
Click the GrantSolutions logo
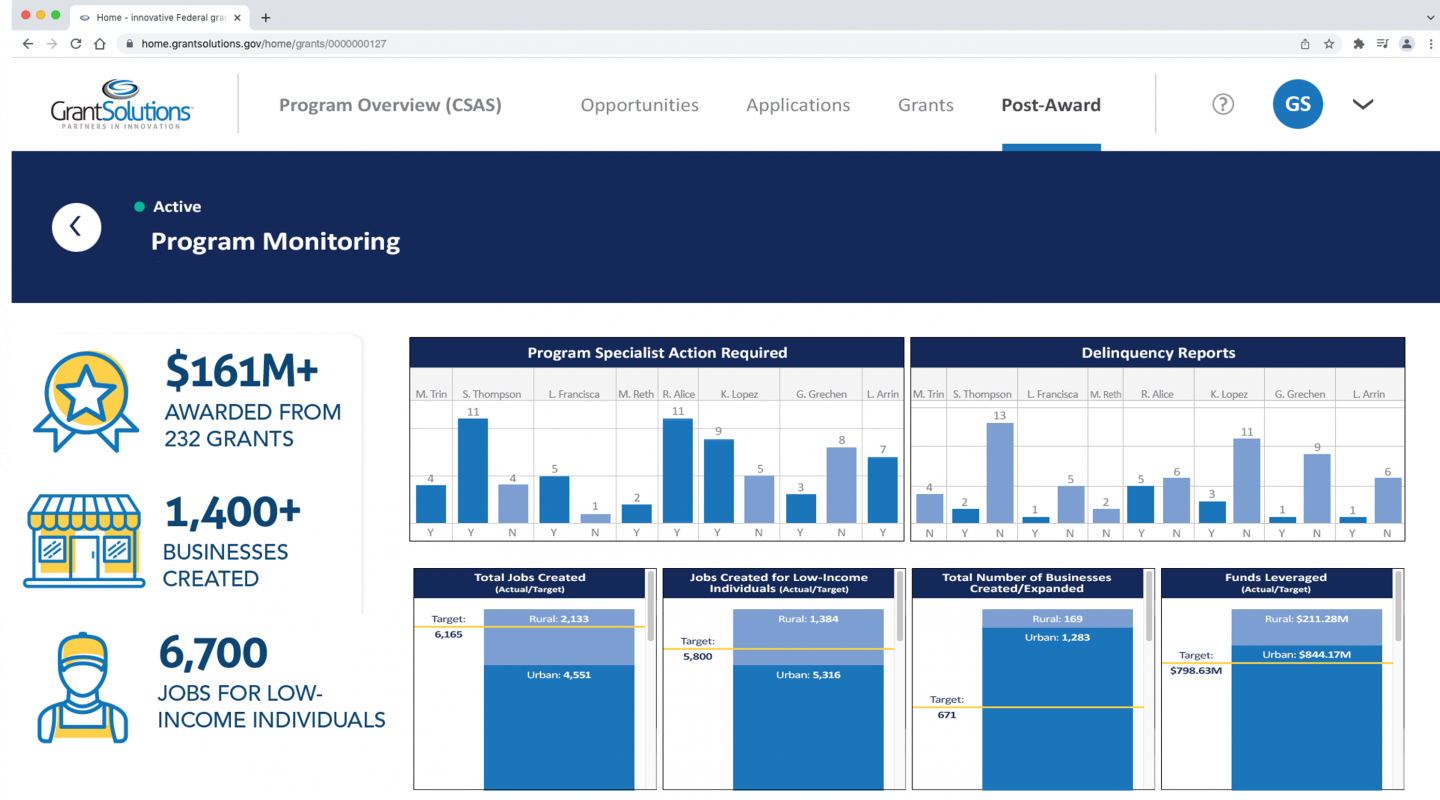[121, 104]
